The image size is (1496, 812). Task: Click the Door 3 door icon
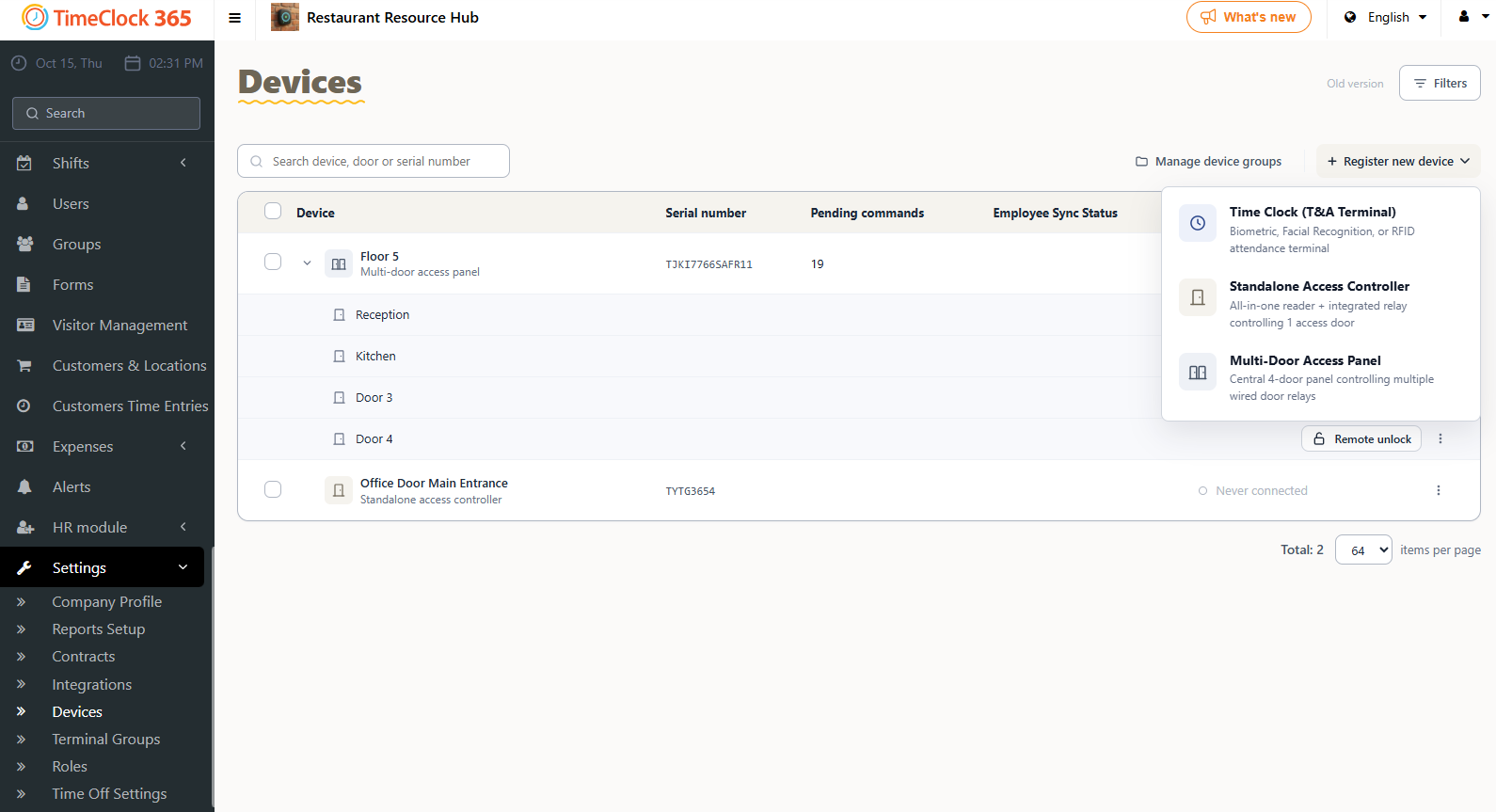(340, 398)
